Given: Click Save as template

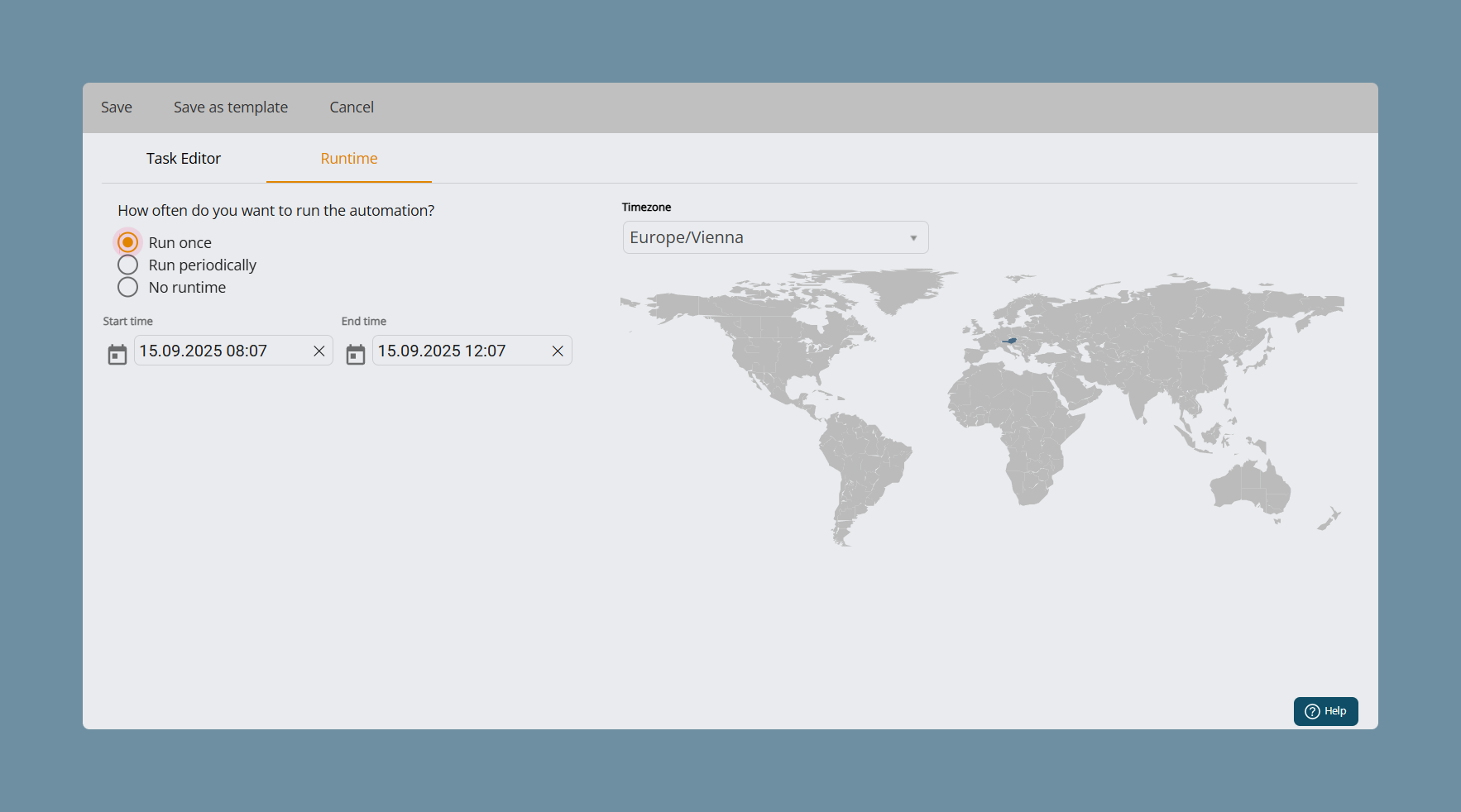Looking at the screenshot, I should (x=231, y=107).
